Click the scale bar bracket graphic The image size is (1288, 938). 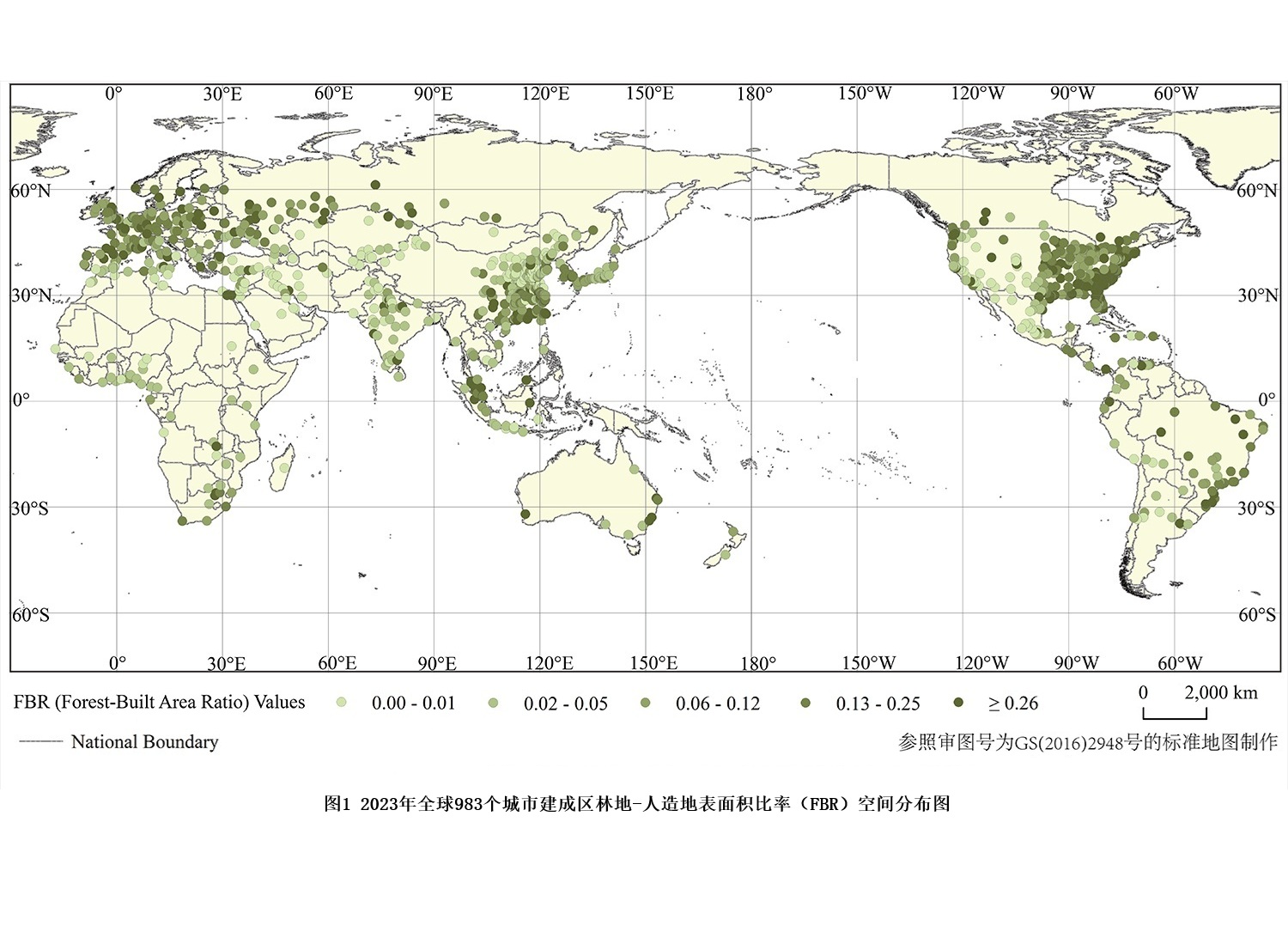[1174, 713]
